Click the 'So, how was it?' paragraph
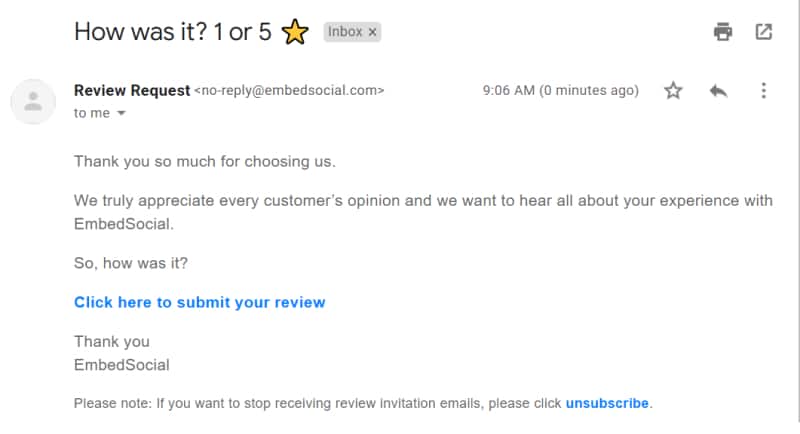The width and height of the screenshot is (800, 434). pos(131,263)
